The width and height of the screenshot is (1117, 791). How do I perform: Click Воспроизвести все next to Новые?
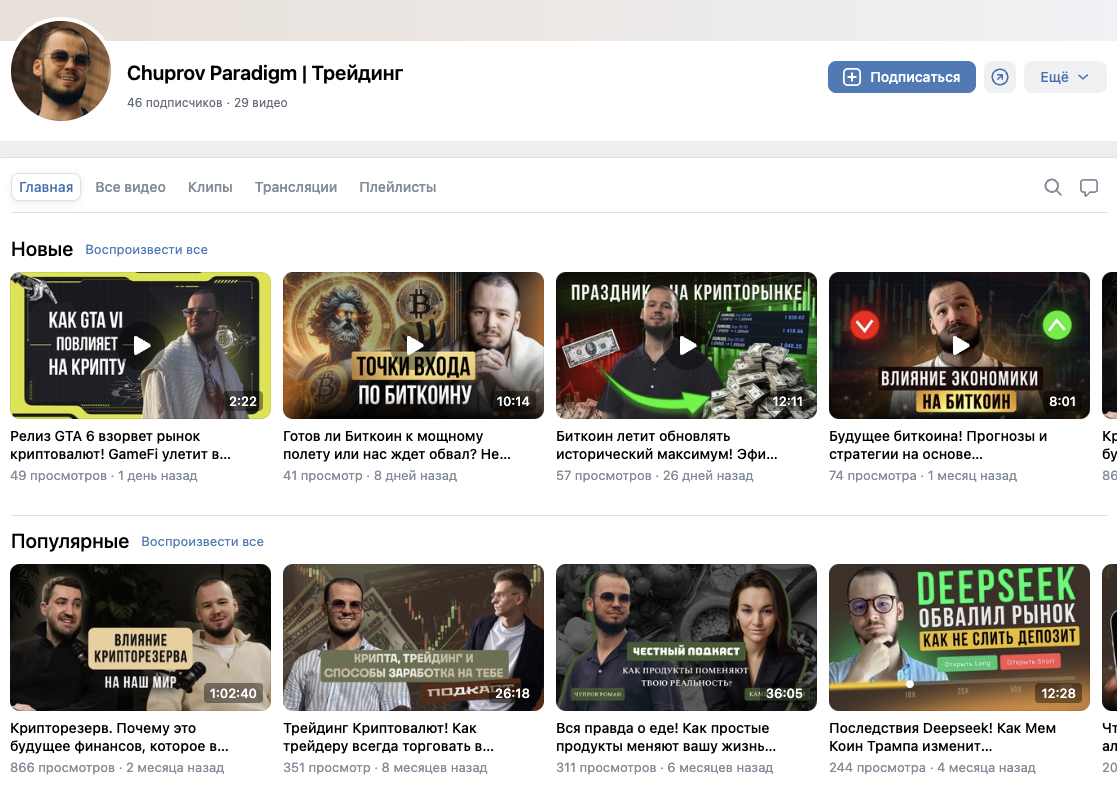[146, 249]
